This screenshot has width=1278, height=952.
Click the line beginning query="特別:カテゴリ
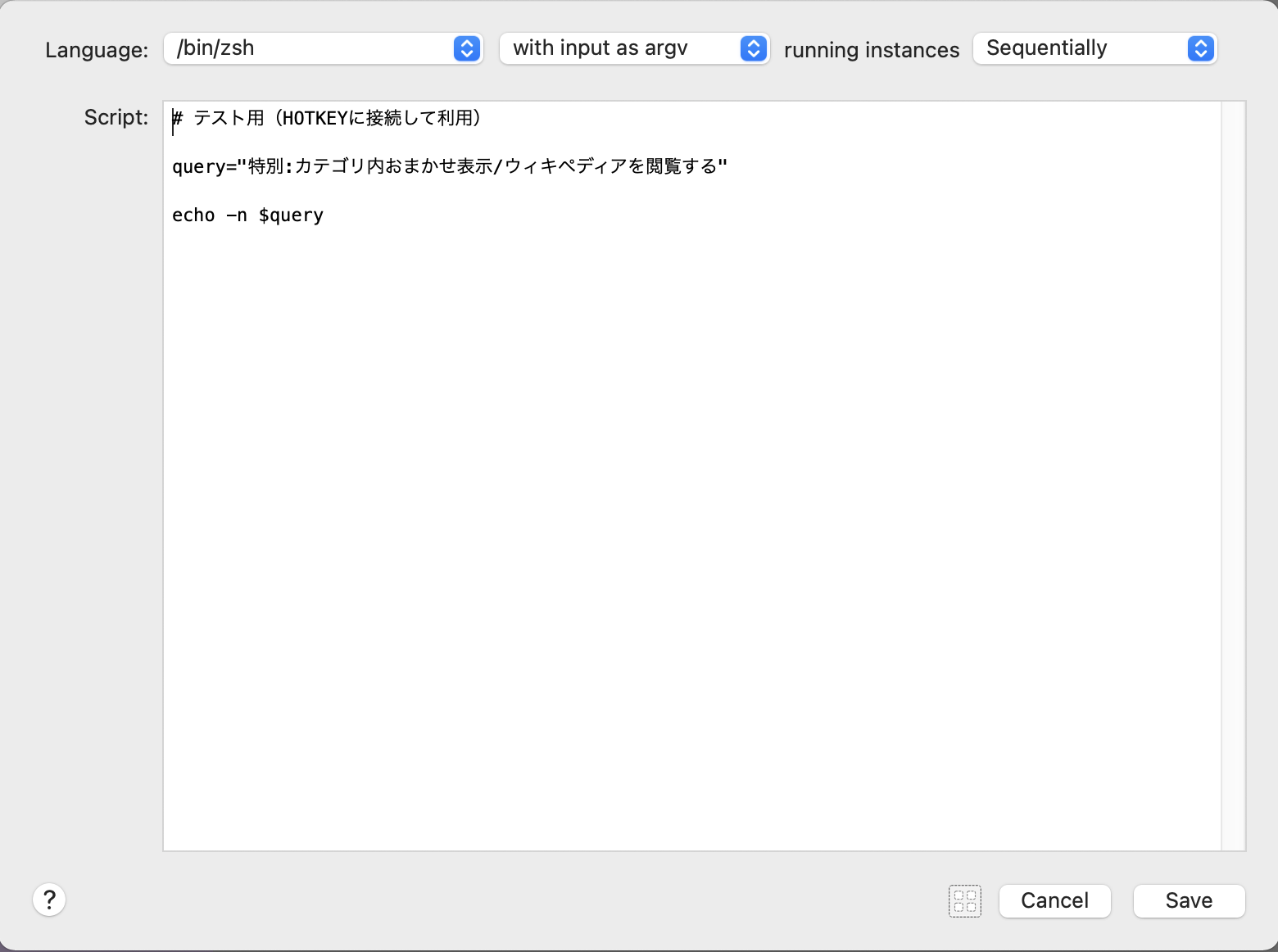point(449,166)
